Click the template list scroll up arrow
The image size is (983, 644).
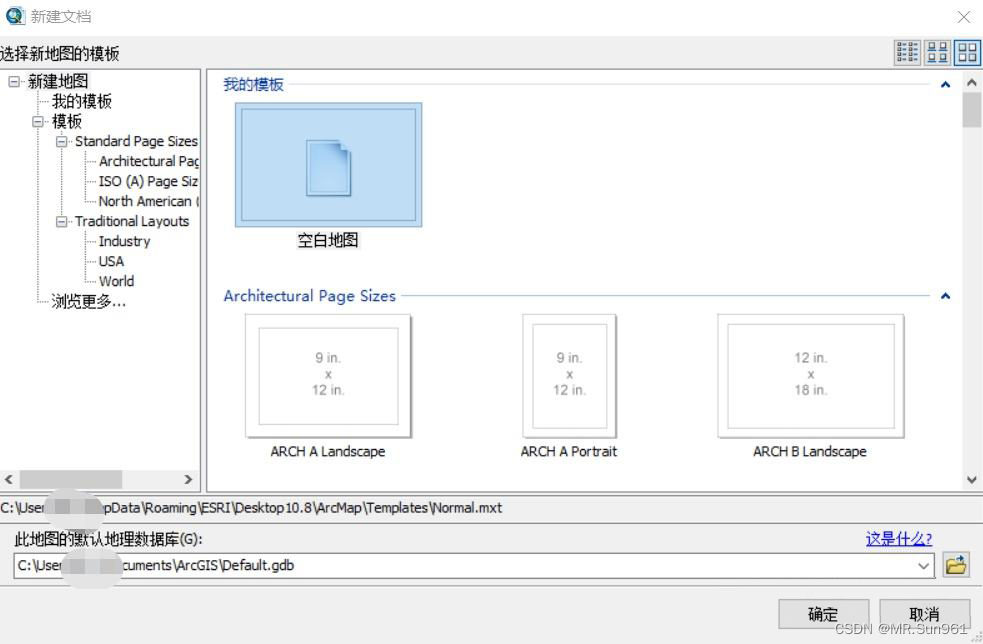(971, 82)
